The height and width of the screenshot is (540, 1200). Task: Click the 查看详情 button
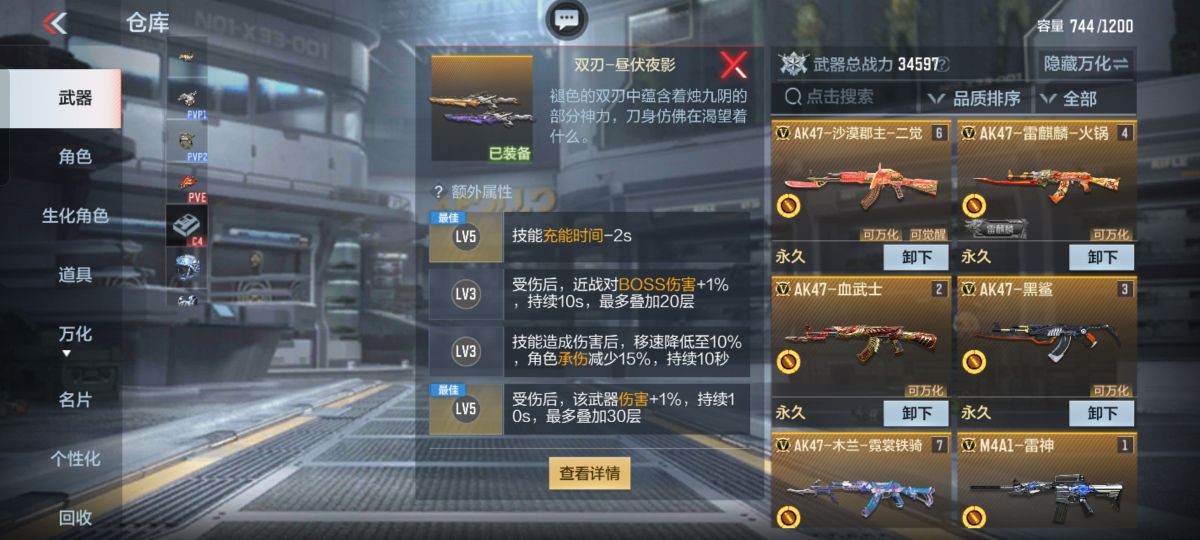pos(590,474)
